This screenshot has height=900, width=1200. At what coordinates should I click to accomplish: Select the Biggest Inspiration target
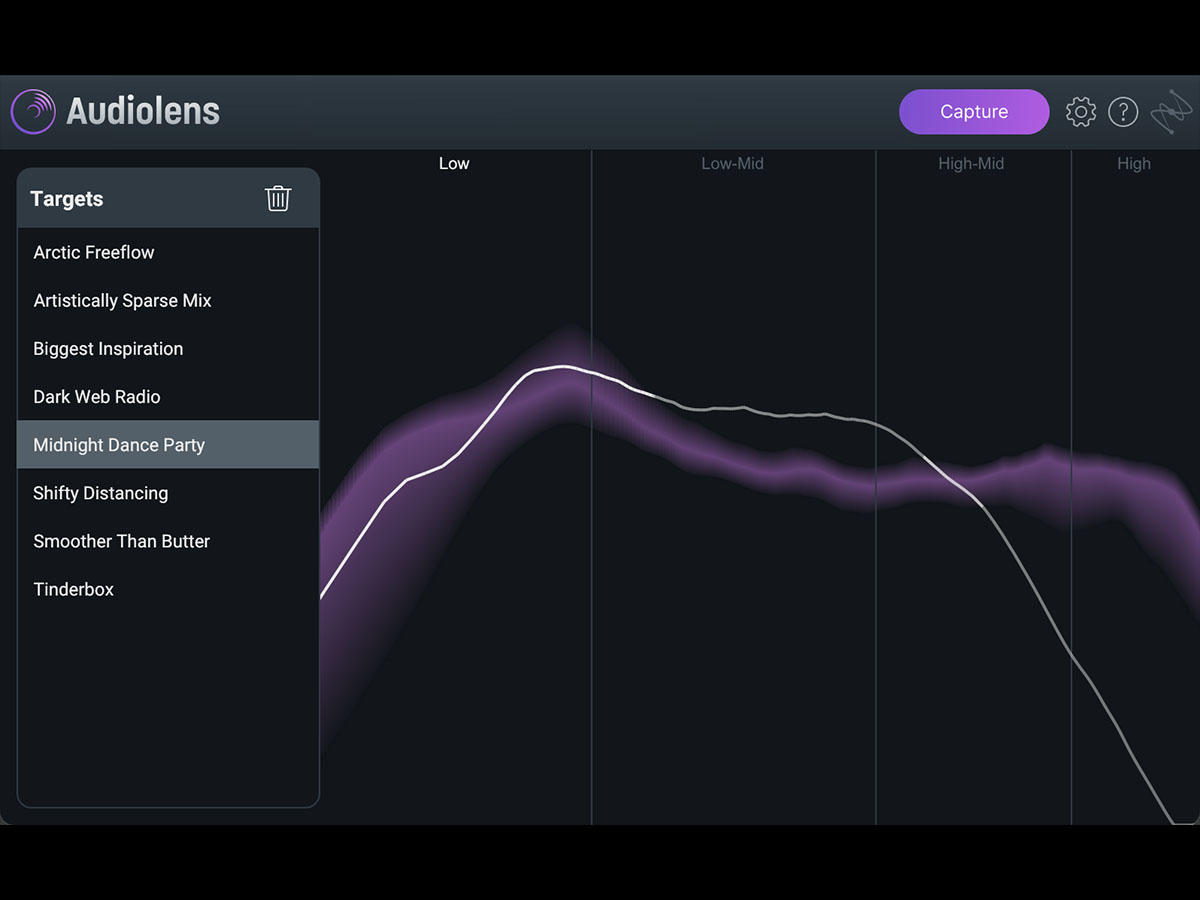coord(108,348)
